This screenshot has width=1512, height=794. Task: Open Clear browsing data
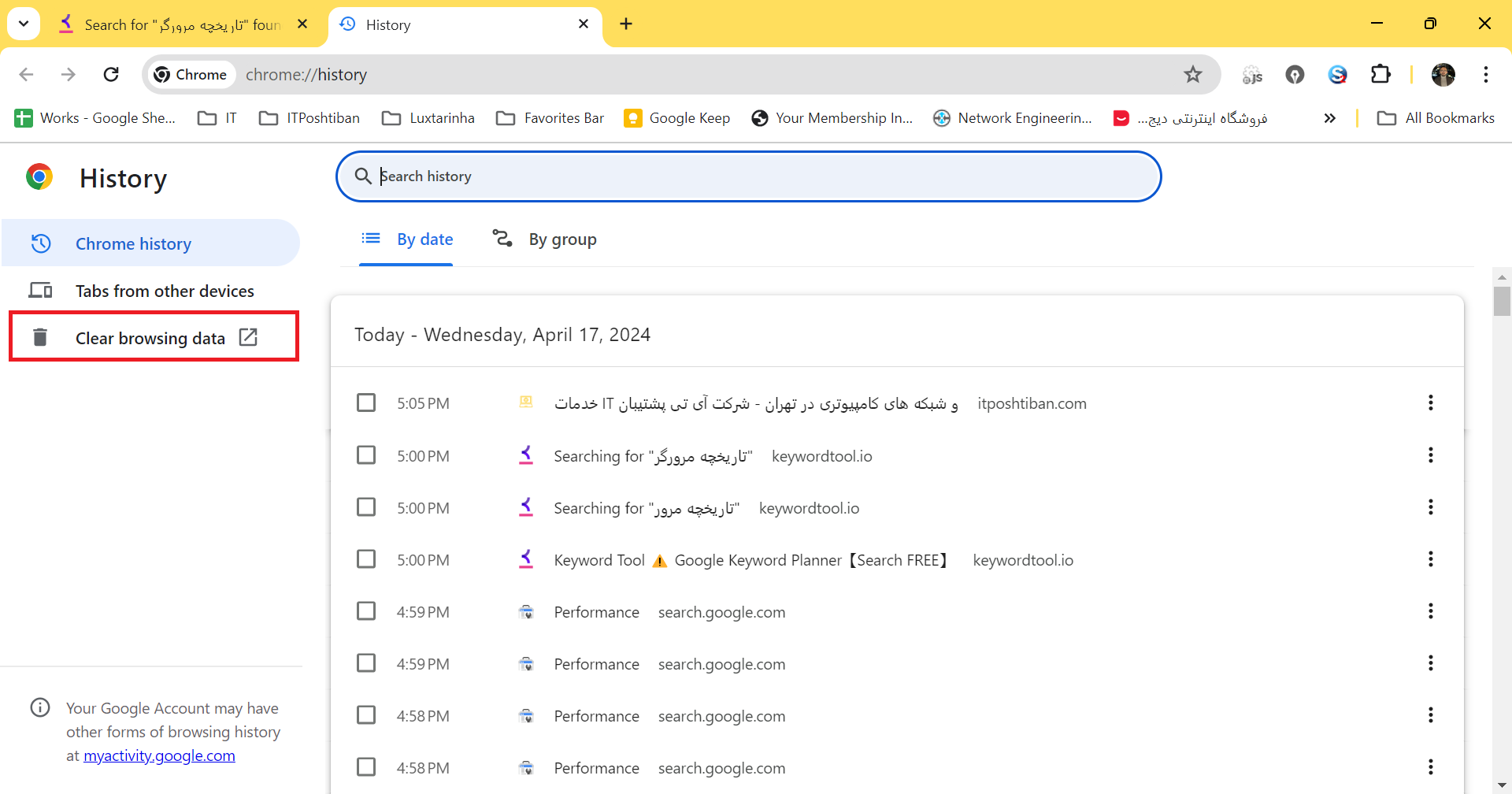150,338
